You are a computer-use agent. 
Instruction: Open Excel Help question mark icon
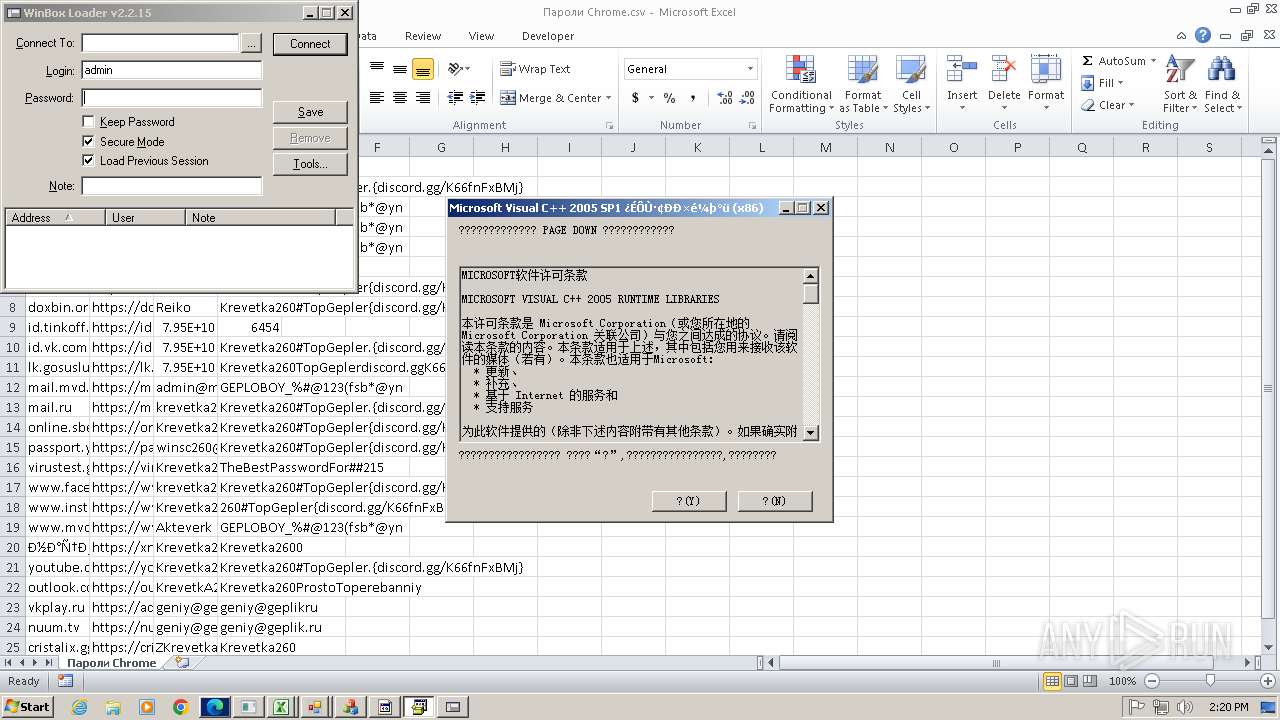(1203, 35)
